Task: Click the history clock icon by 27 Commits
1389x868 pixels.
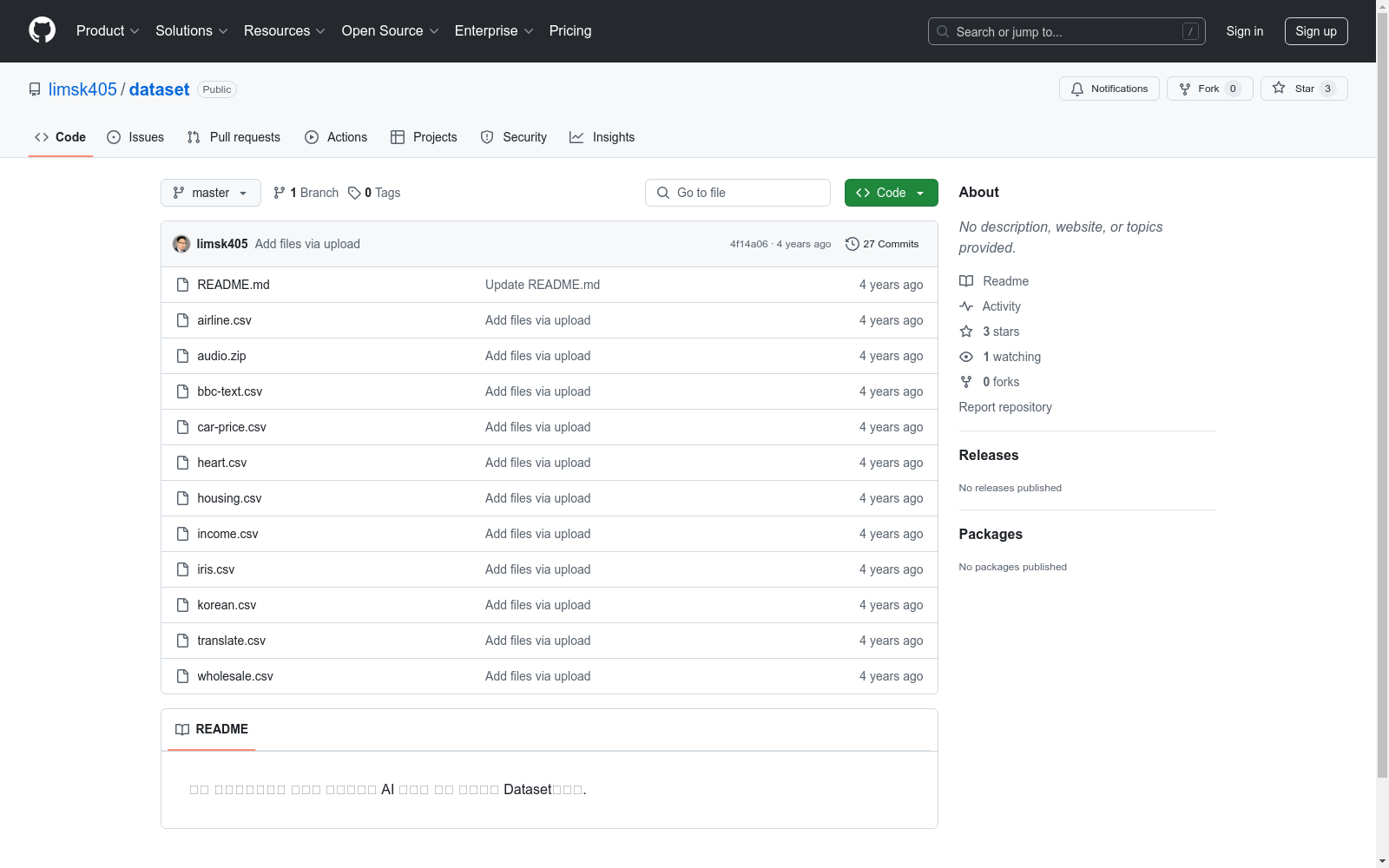Action: [852, 244]
